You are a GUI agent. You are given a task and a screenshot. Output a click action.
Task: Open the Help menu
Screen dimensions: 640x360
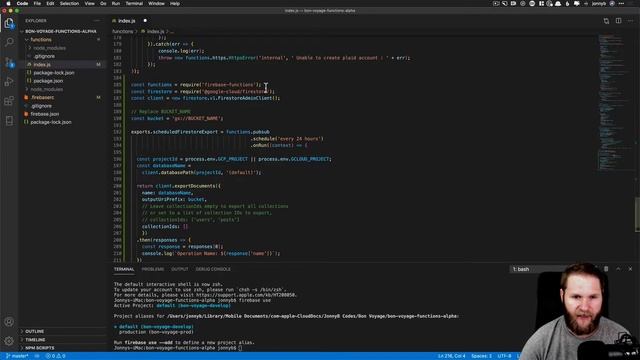click(175, 3)
